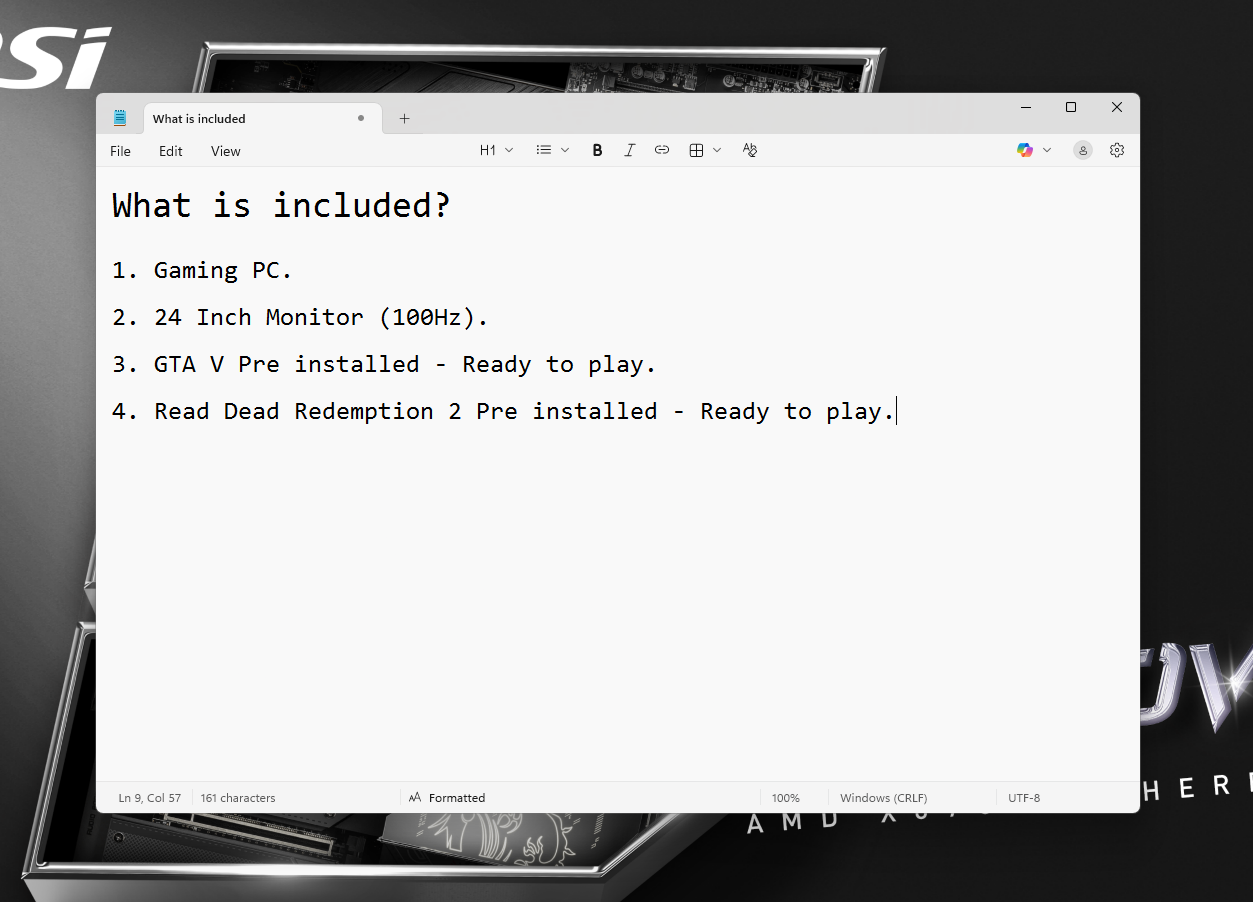This screenshot has width=1253, height=902.
Task: Open the account profile icon
Action: click(x=1083, y=150)
